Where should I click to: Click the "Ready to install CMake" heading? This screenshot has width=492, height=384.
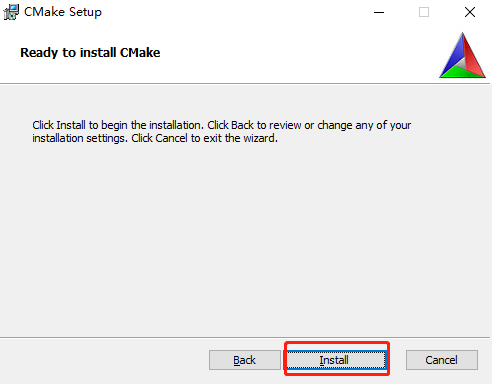90,53
